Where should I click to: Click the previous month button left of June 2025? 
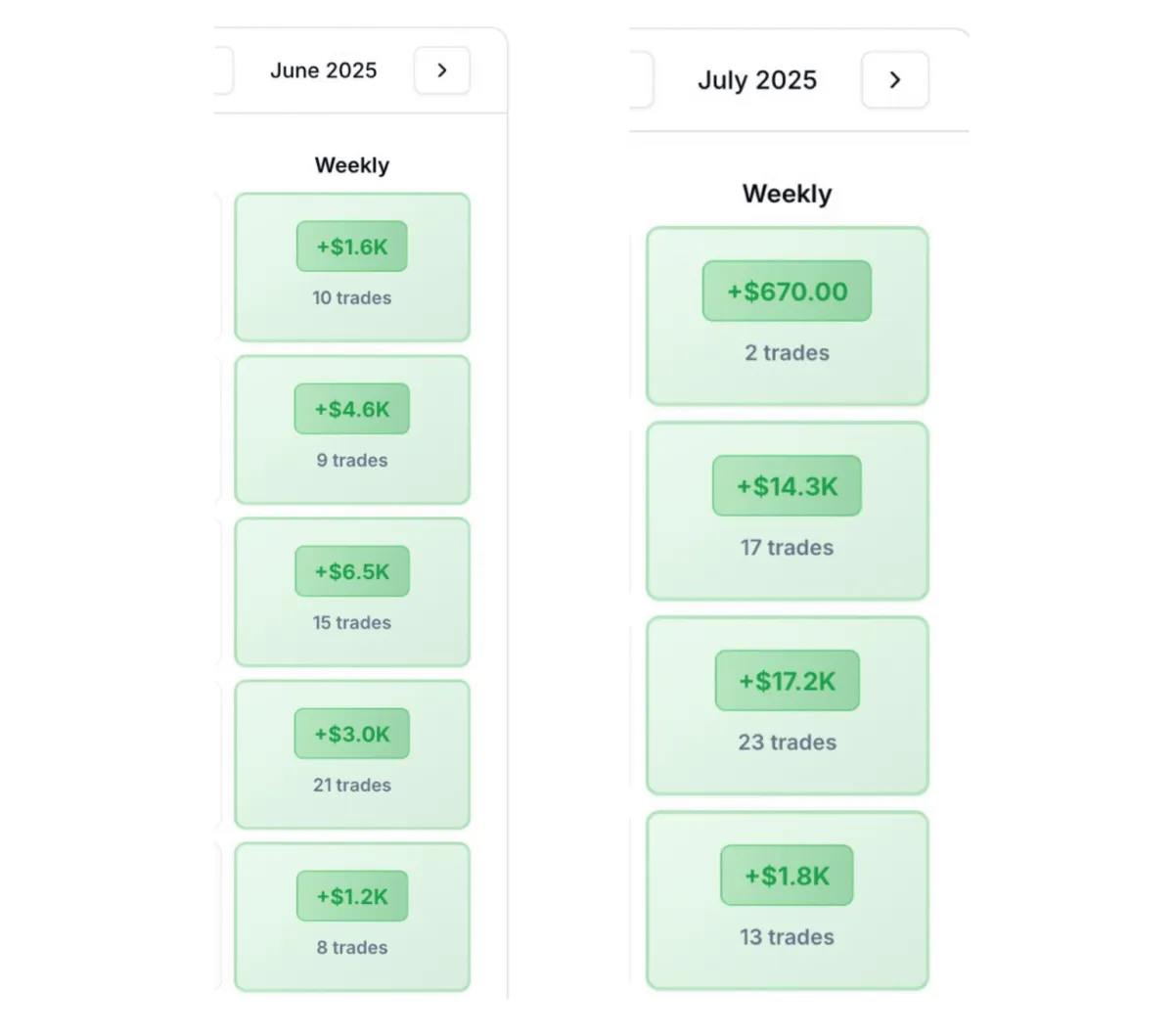[x=223, y=70]
